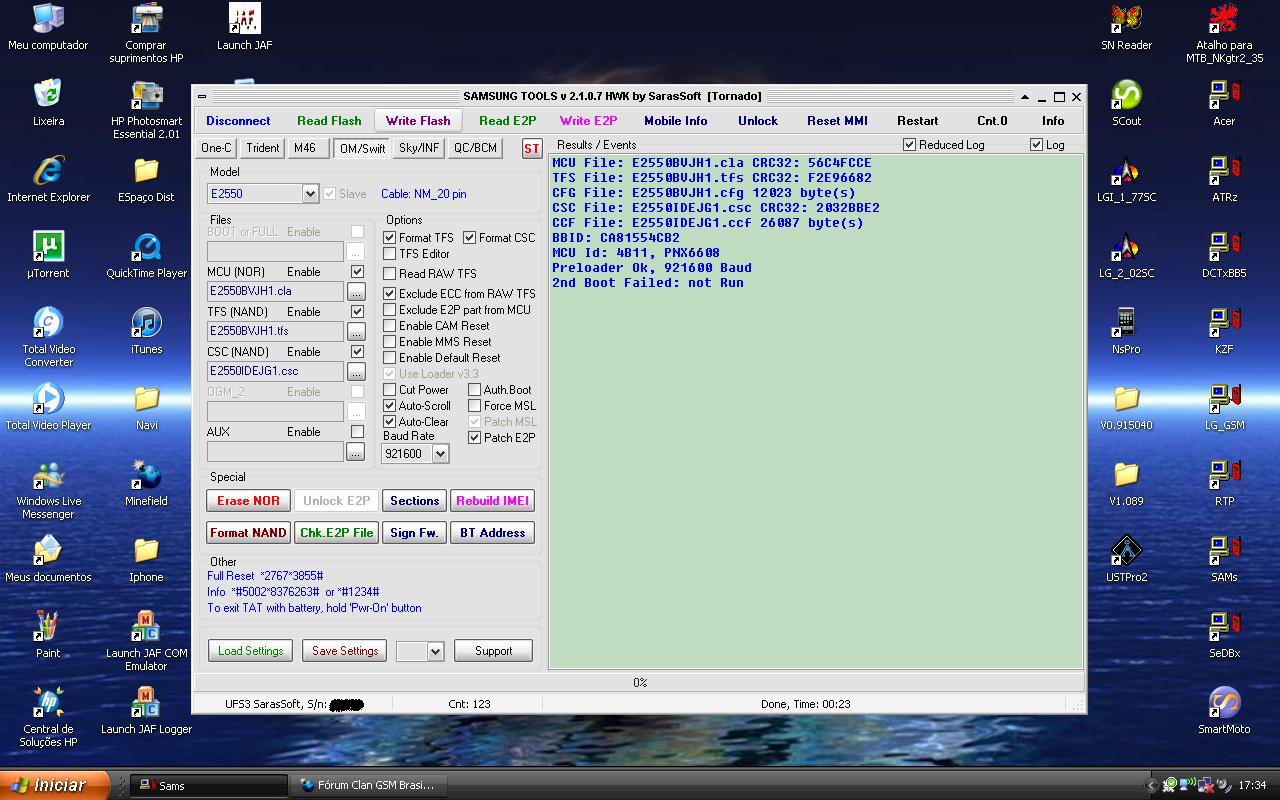Click Erase NOR button
Viewport: 1280px width, 800px height.
pos(248,501)
